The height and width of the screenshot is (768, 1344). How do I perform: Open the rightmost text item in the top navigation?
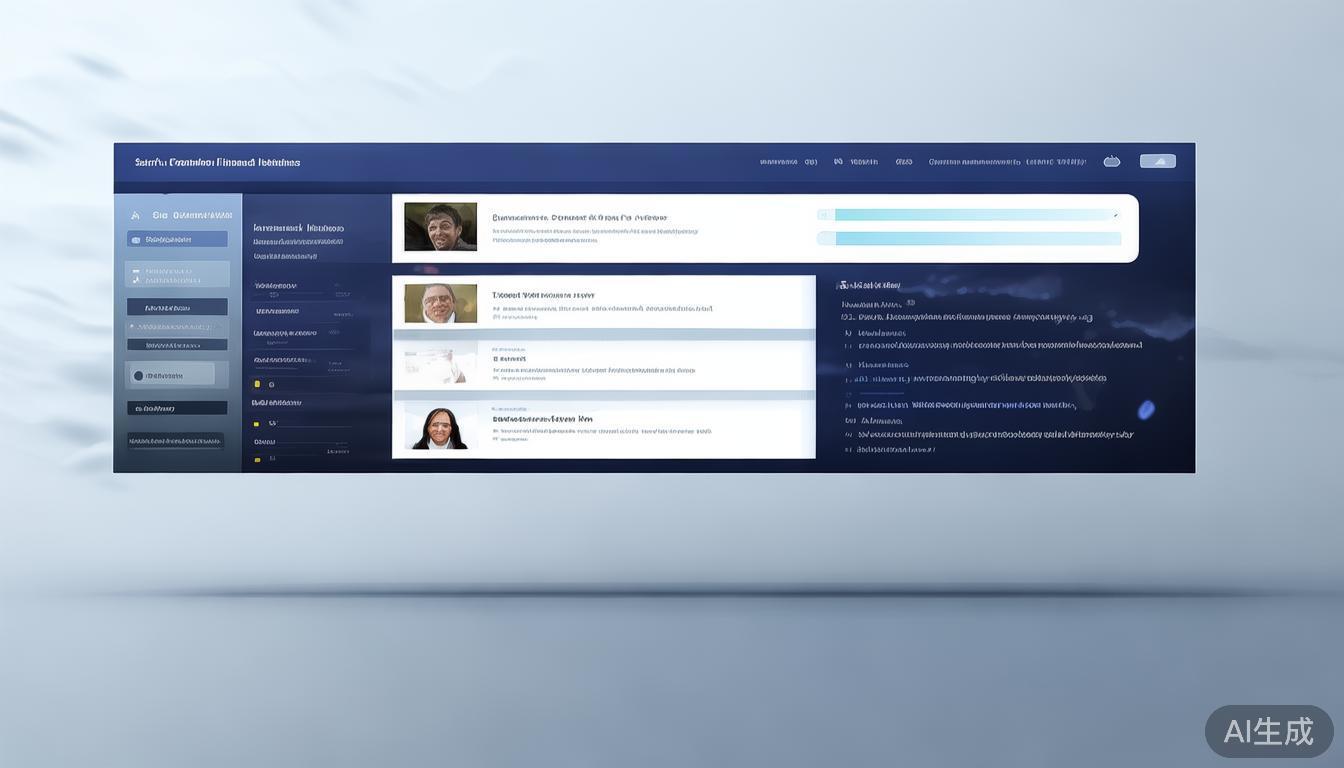point(1054,161)
